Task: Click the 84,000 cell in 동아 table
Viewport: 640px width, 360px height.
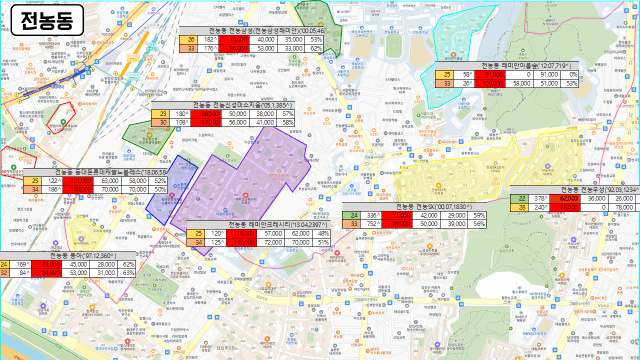Action: 47,273
